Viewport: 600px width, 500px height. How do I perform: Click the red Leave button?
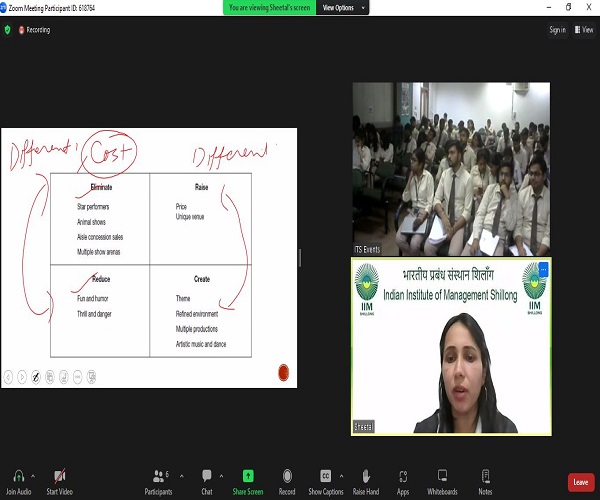click(581, 482)
